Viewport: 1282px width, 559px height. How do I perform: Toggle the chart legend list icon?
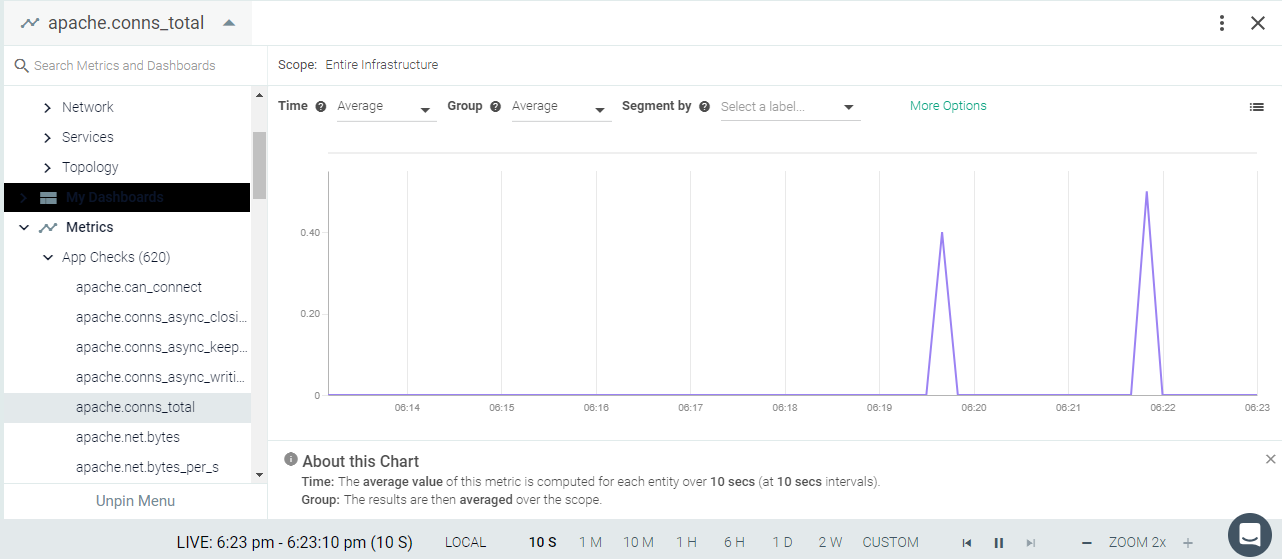point(1257,107)
